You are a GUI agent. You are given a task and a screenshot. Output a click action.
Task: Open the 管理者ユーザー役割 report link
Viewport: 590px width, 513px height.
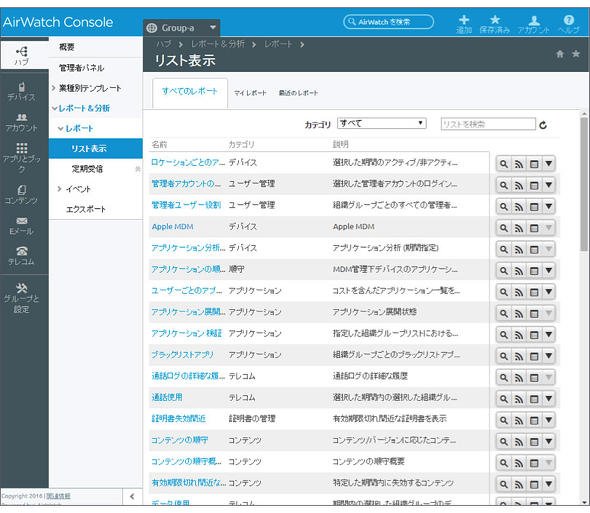click(186, 205)
